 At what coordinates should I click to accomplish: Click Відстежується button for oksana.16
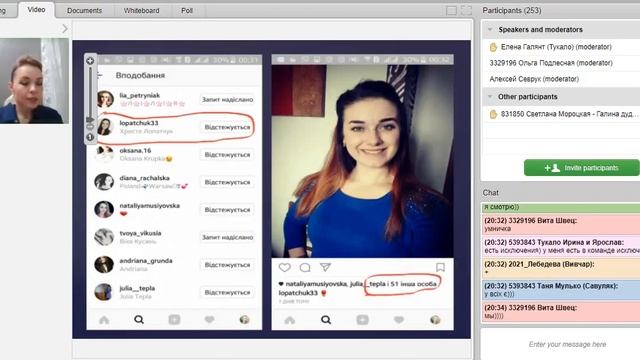[x=227, y=155]
